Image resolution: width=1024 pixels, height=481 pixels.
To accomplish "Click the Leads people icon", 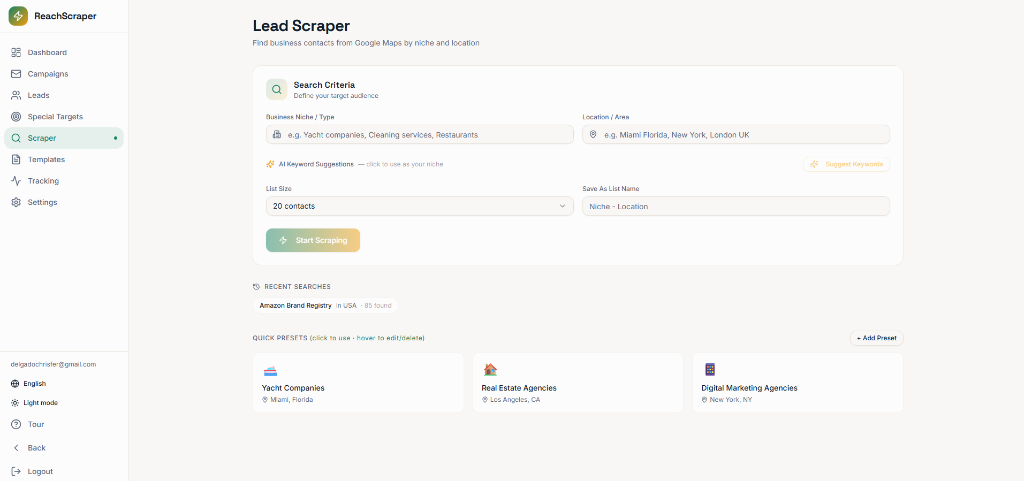I will point(16,95).
